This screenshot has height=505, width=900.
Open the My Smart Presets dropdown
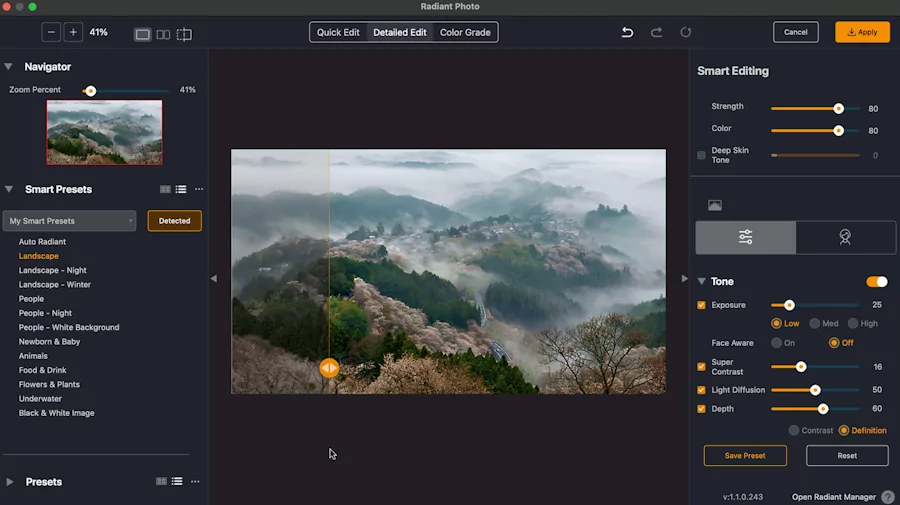tap(70, 221)
